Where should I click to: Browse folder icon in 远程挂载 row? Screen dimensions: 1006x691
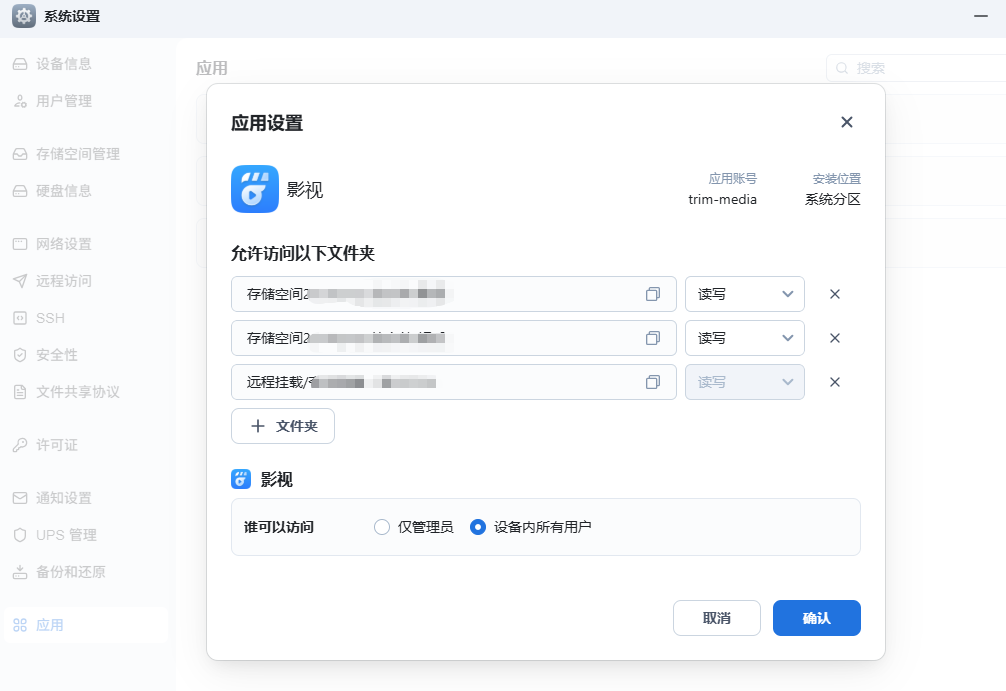tap(652, 382)
